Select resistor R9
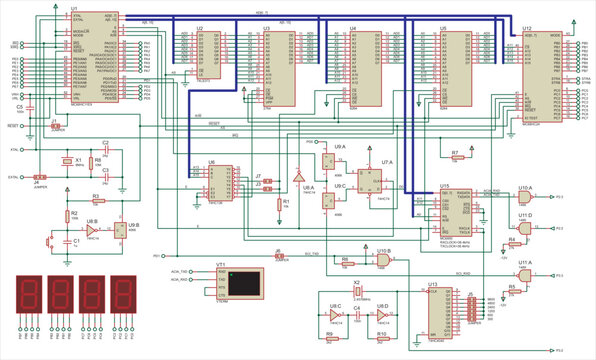 pyautogui.click(x=333, y=338)
